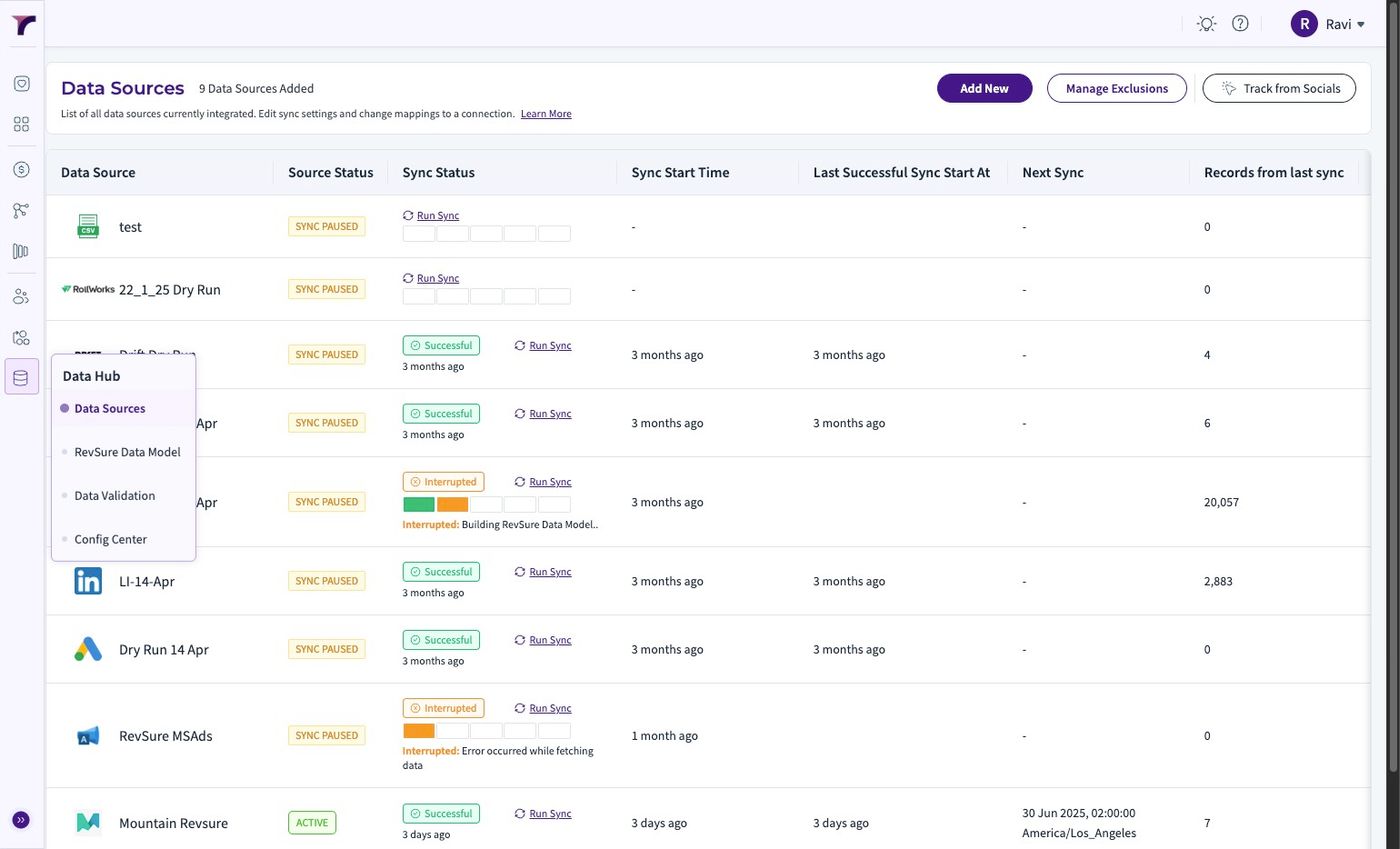Open the people/users sidebar icon
Viewport: 1400px width, 849px height.
click(x=21, y=297)
